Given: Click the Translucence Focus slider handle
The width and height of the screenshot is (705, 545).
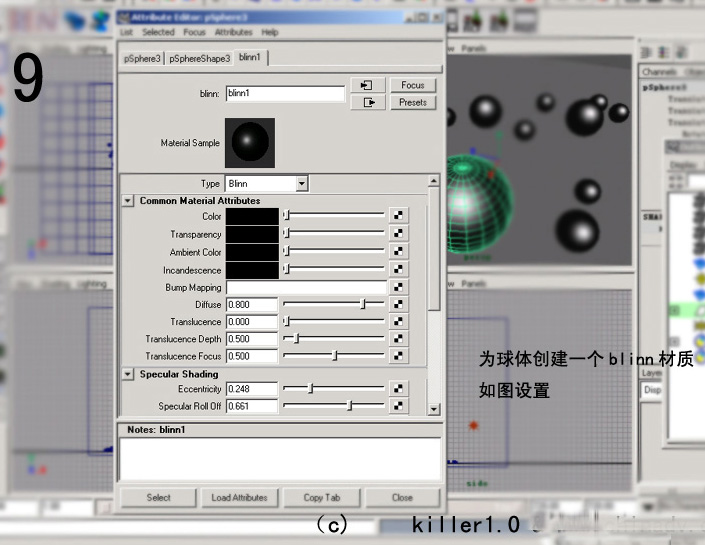Looking at the screenshot, I should coord(334,356).
